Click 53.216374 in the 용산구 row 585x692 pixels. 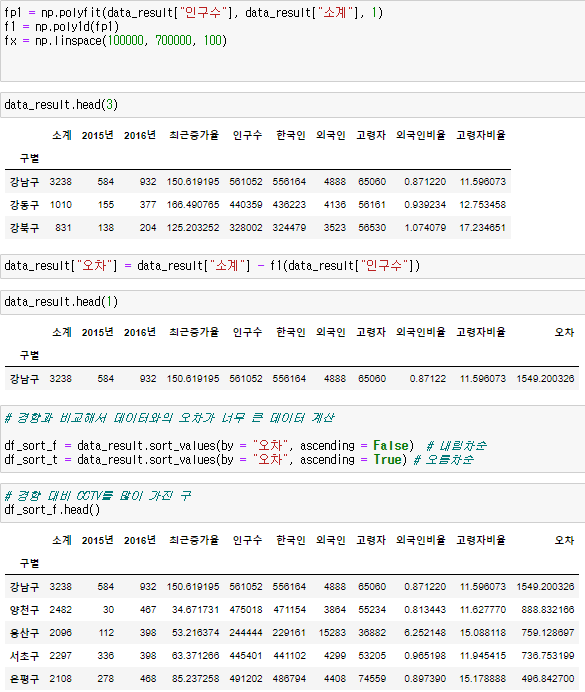coord(195,633)
